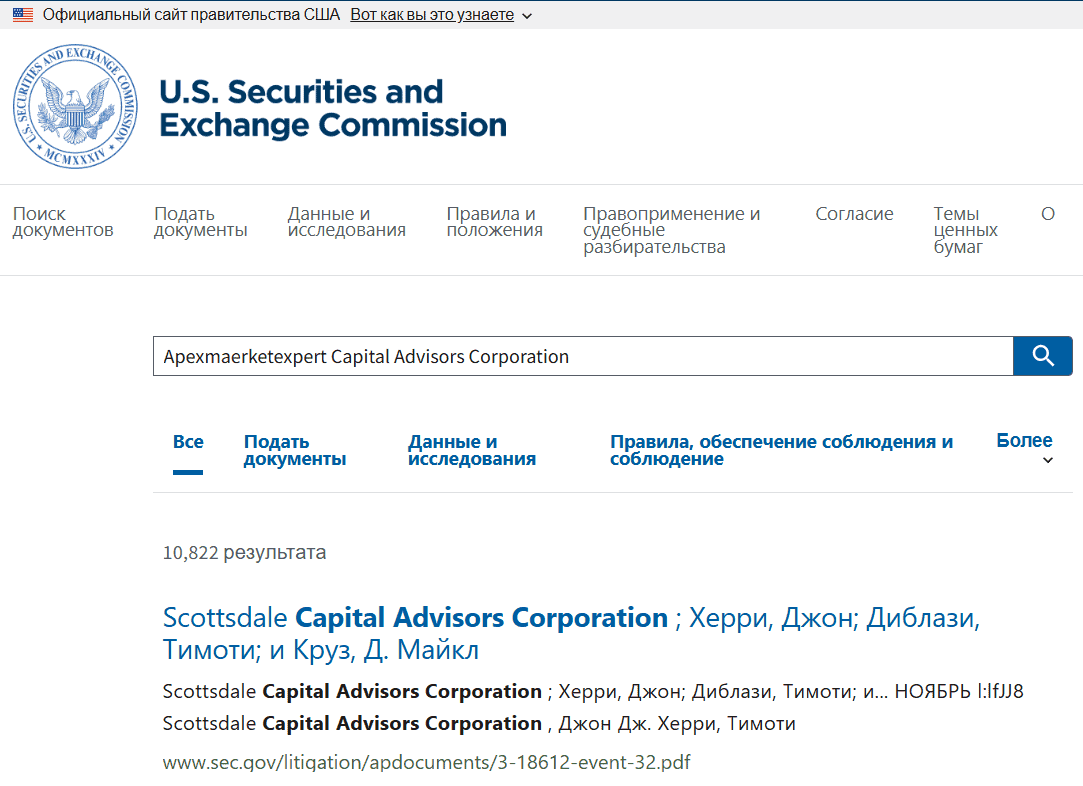Image resolution: width=1083 pixels, height=786 pixels.
Task: Select the 'Согласие' navigation item
Action: (854, 213)
